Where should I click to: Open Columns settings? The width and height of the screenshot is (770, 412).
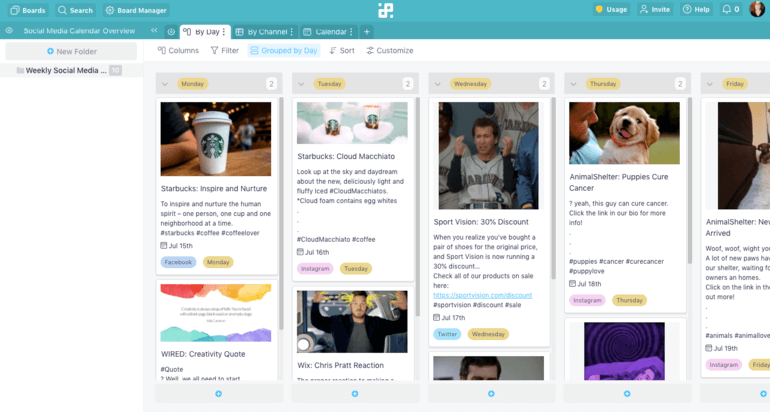point(178,51)
